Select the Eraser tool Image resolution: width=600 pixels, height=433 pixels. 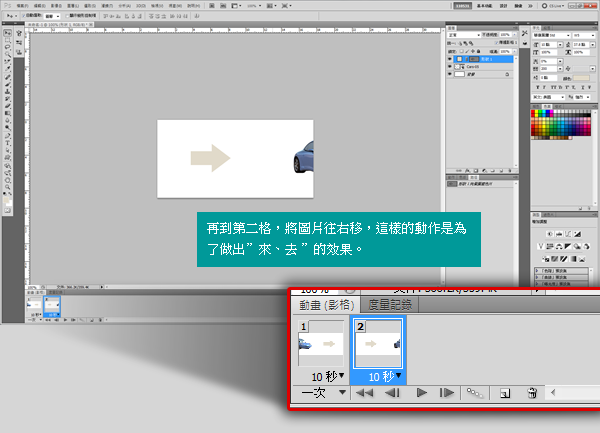click(x=8, y=106)
